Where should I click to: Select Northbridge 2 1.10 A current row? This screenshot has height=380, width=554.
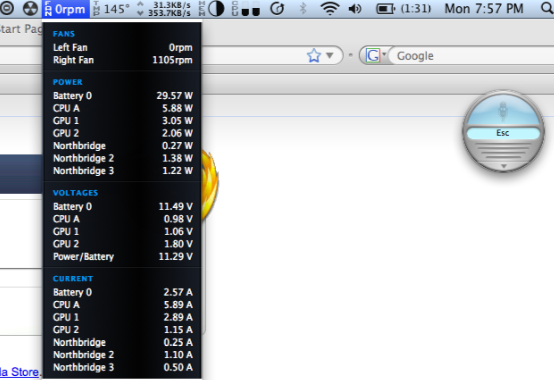pyautogui.click(x=122, y=355)
